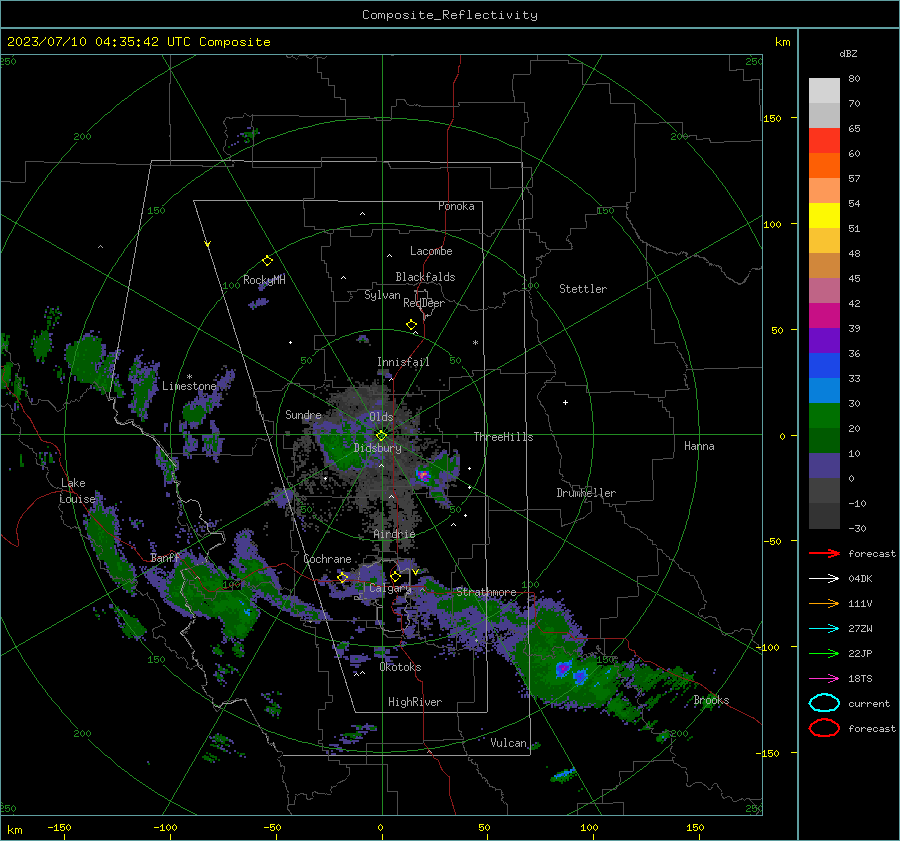Image resolution: width=900 pixels, height=841 pixels.
Task: Click the yellow diamond directly above Calgary label
Action: pyautogui.click(x=395, y=576)
